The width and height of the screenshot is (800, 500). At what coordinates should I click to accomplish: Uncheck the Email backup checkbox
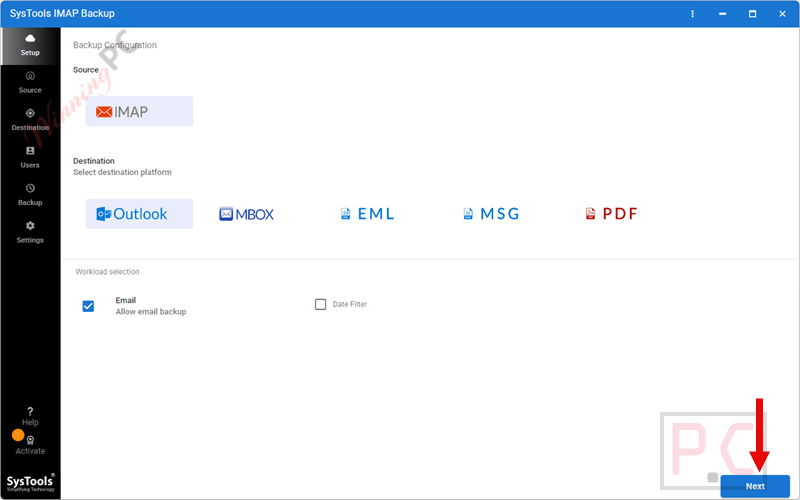[x=88, y=306]
